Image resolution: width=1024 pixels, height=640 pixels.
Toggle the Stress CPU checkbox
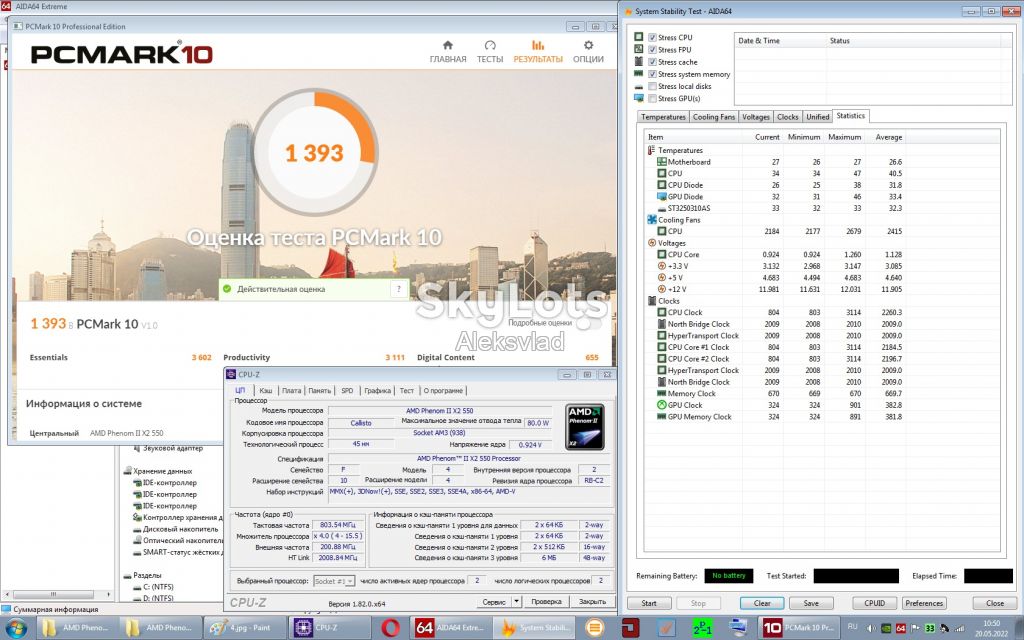click(652, 37)
